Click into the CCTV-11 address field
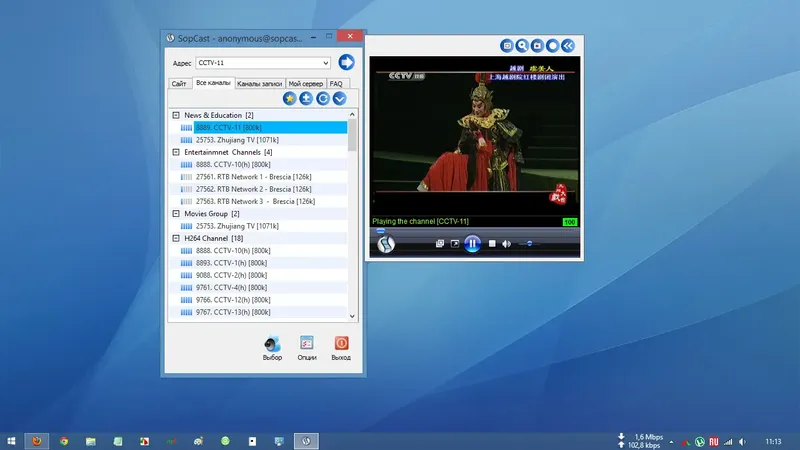 coord(259,63)
